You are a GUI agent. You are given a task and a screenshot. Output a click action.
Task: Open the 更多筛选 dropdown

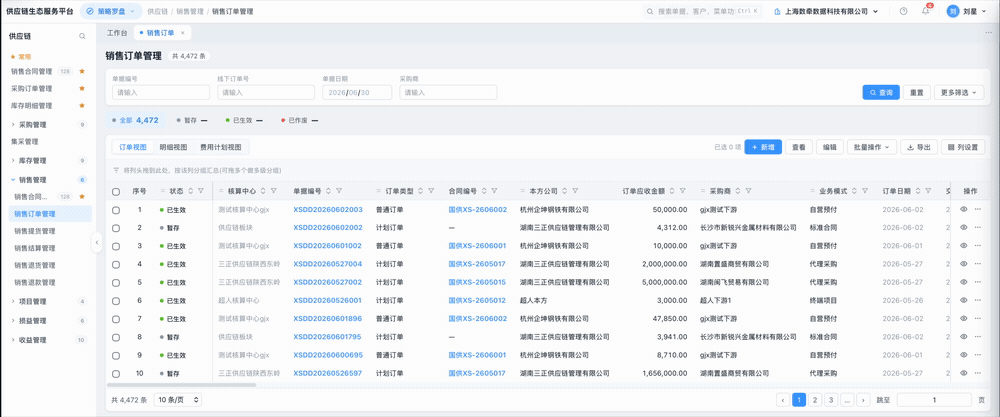point(959,92)
